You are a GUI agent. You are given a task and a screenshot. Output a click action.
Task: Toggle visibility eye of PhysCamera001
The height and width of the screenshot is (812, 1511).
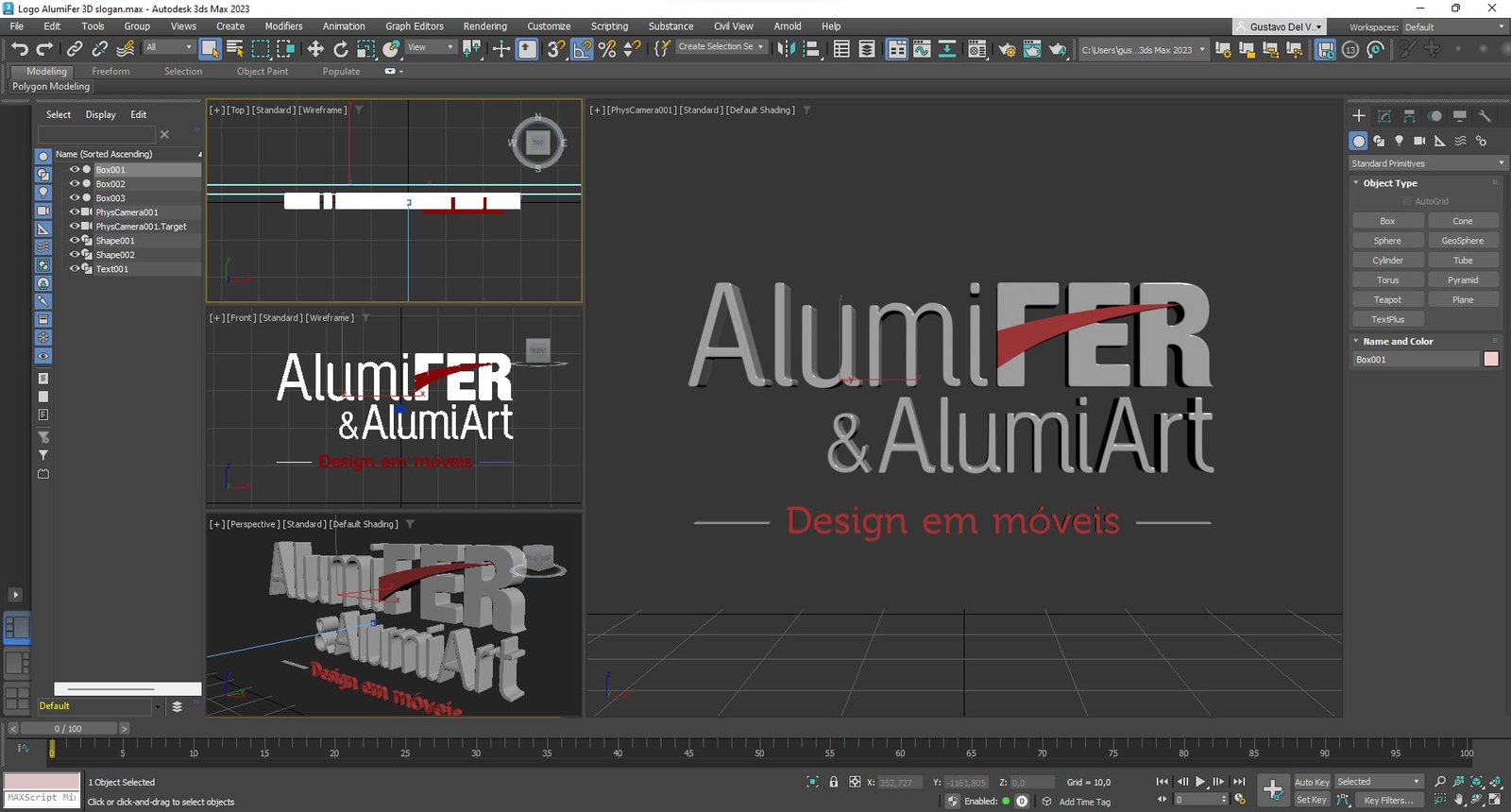pyautogui.click(x=75, y=211)
